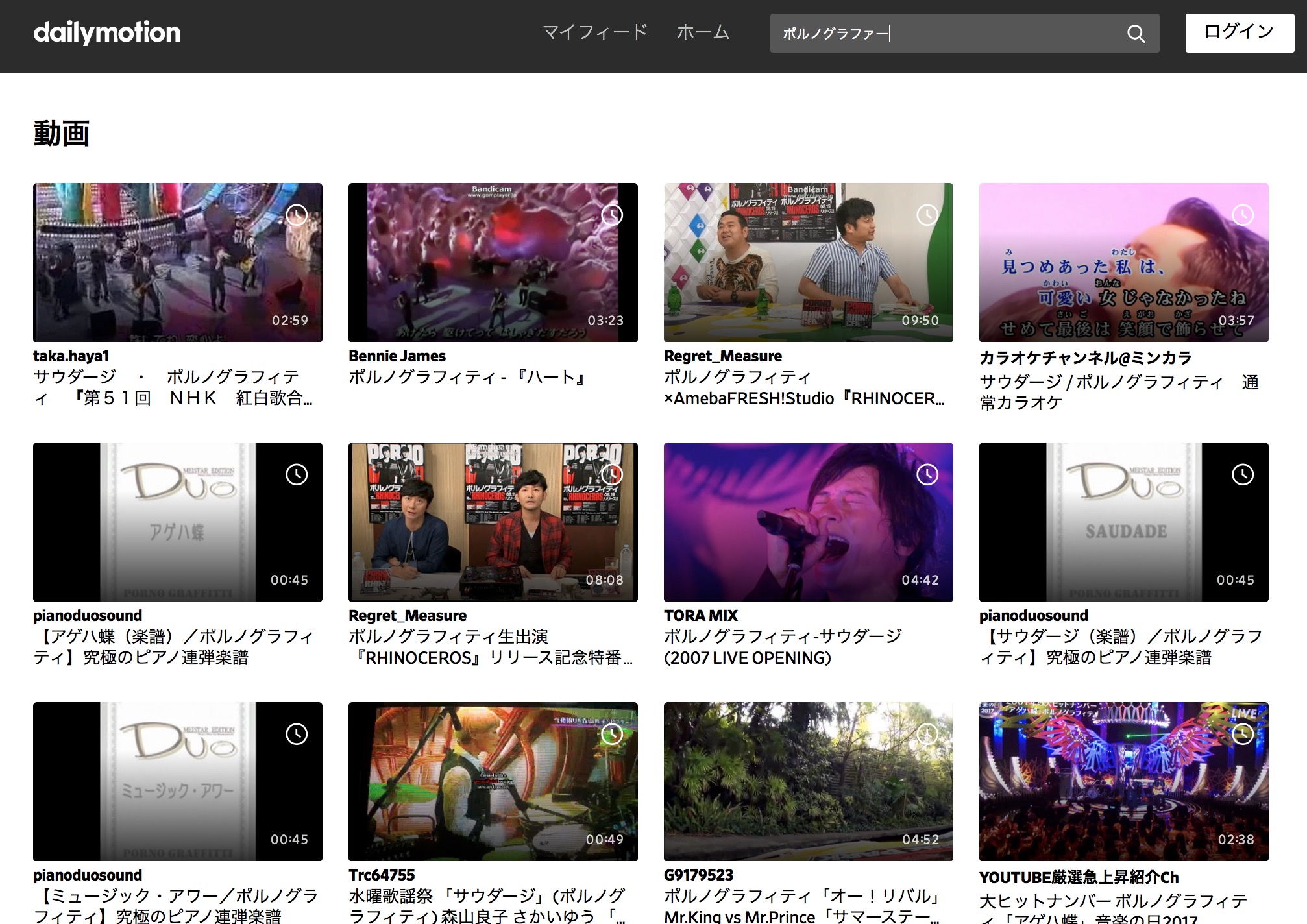Click title 水曜歌謡祭「サウダージ」
The width and height of the screenshot is (1307, 924).
tap(487, 905)
